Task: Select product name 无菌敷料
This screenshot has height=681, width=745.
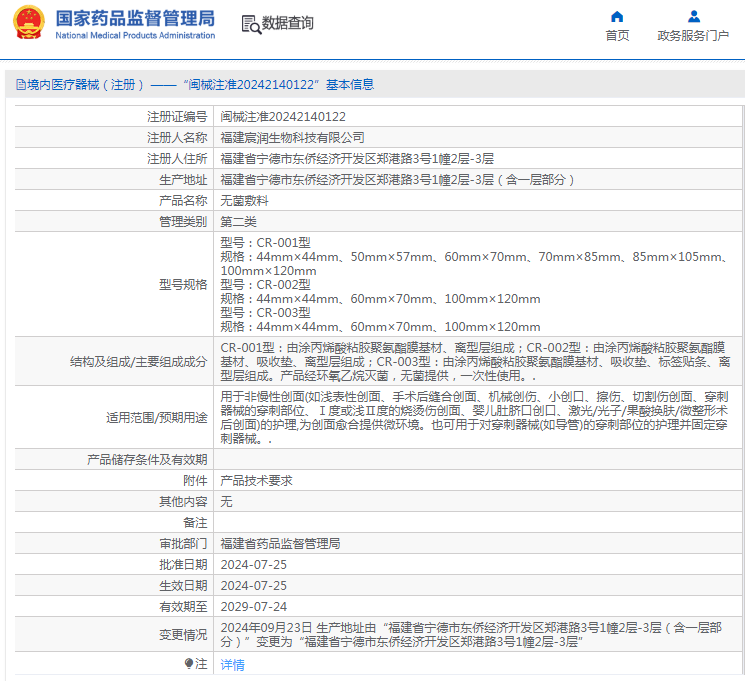Action: 244,201
